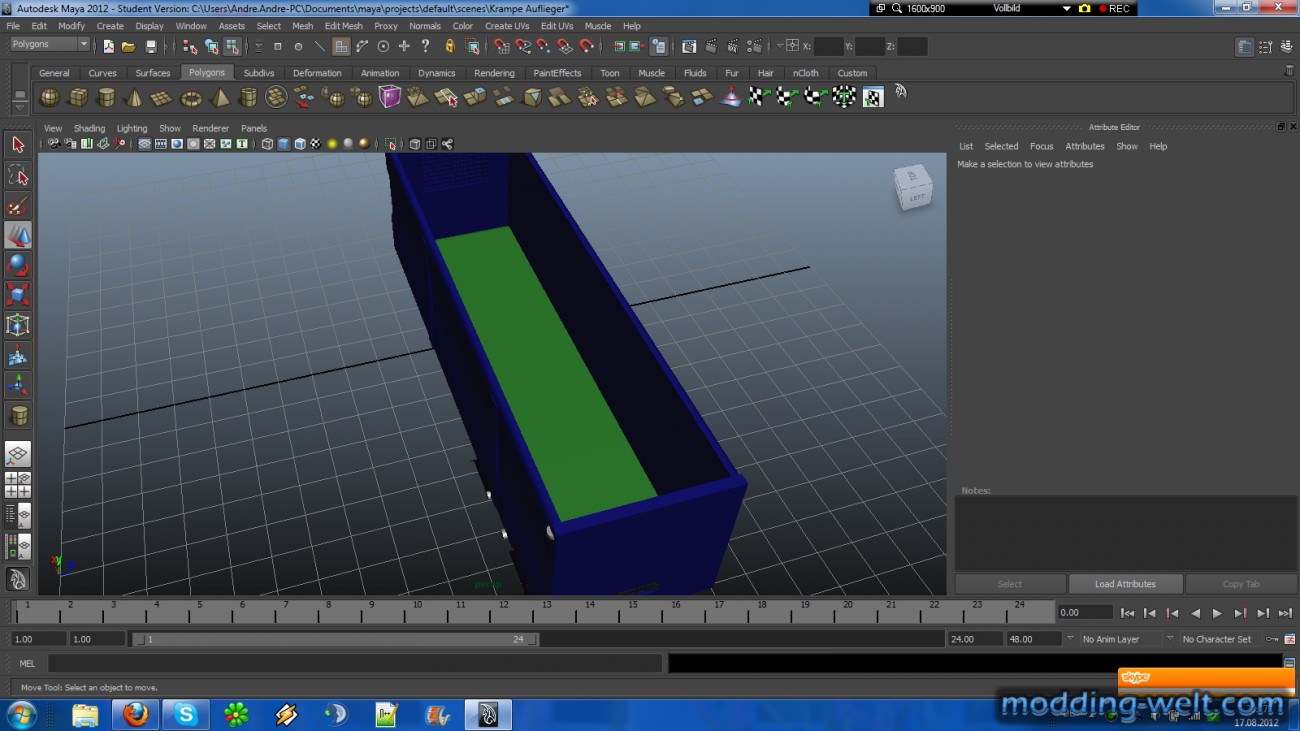Create a polygon cube from the shelf
The width and height of the screenshot is (1300, 731).
[77, 97]
